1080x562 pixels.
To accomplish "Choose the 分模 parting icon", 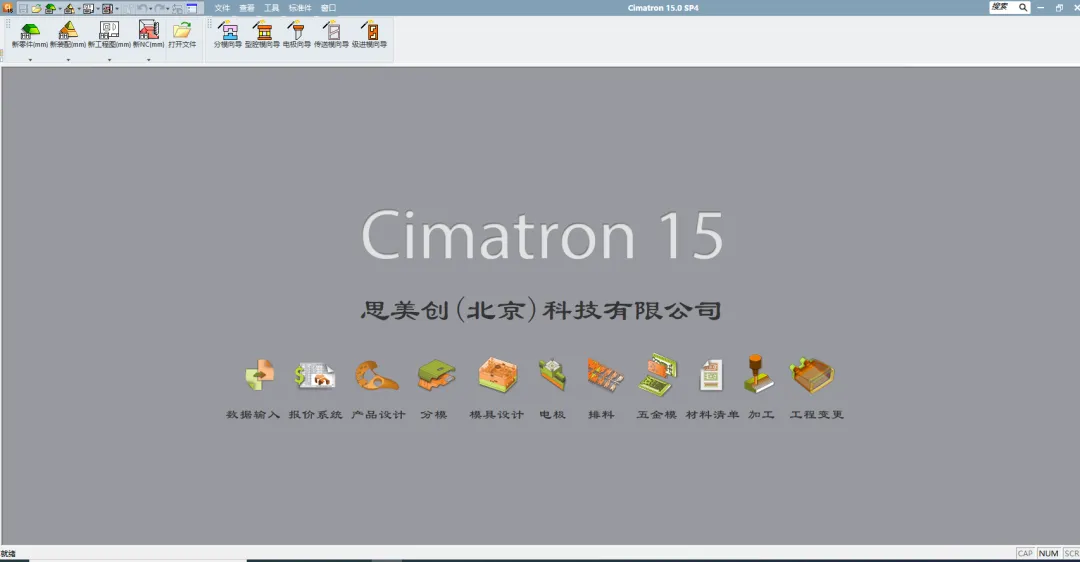I will 436,375.
